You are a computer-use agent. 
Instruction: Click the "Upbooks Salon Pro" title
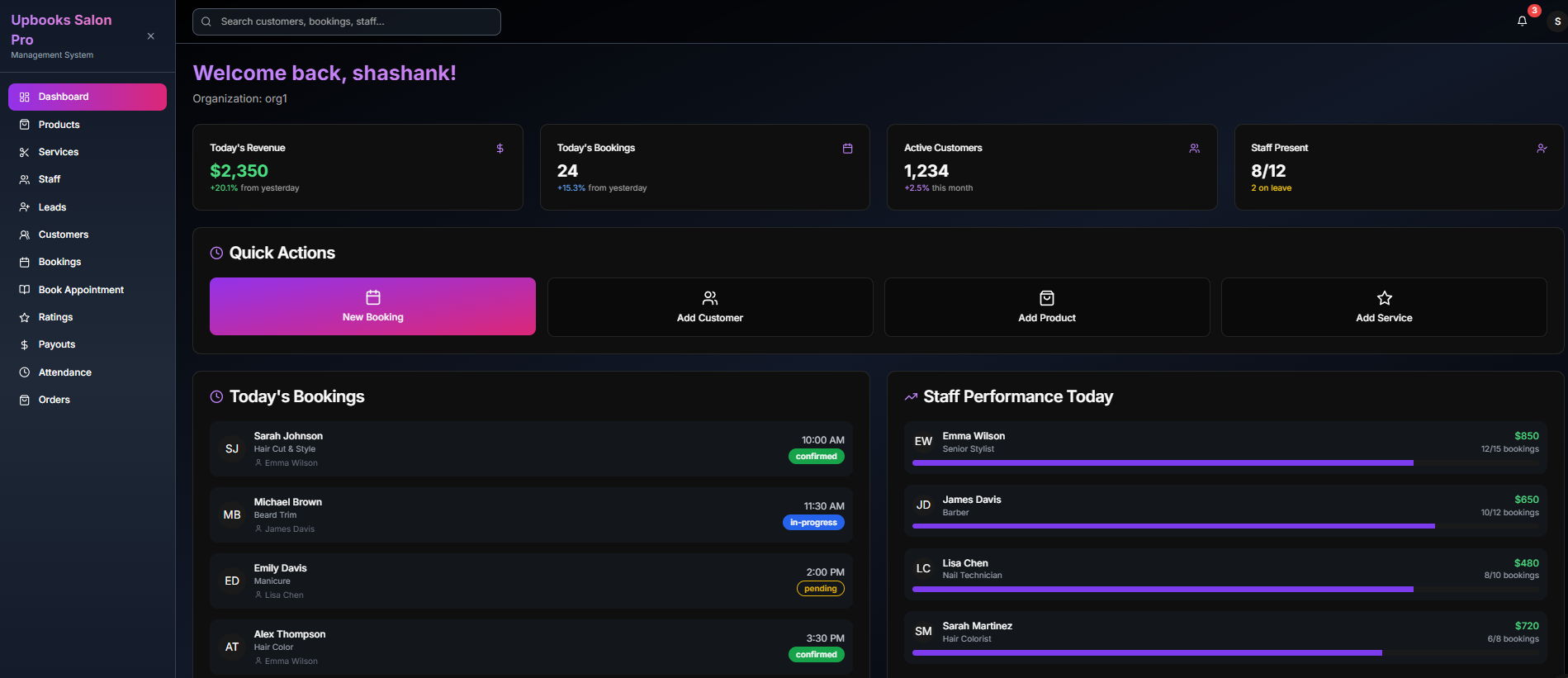[61, 30]
